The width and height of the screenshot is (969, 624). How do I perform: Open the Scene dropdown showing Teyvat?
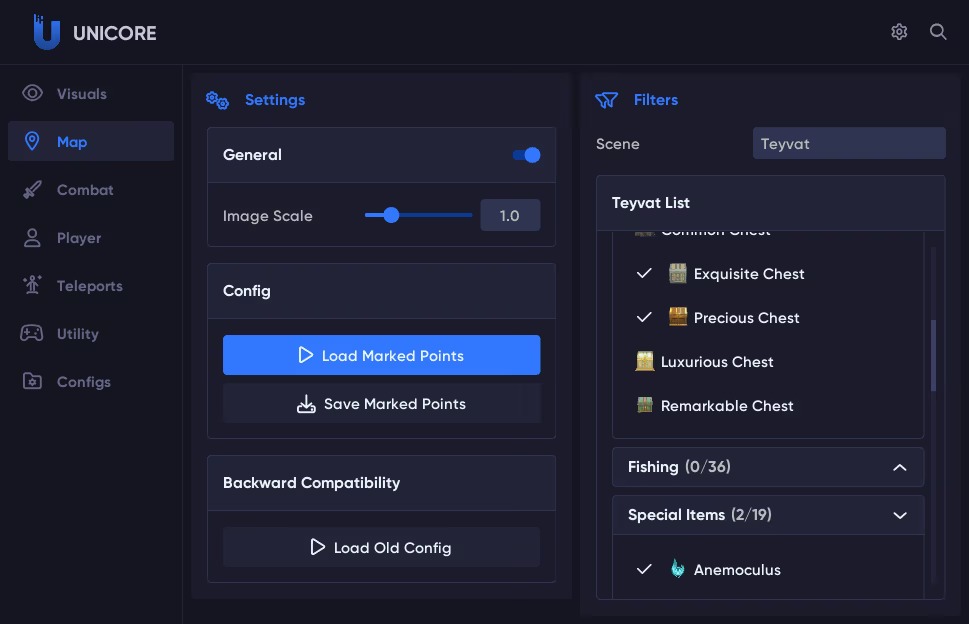pos(848,143)
